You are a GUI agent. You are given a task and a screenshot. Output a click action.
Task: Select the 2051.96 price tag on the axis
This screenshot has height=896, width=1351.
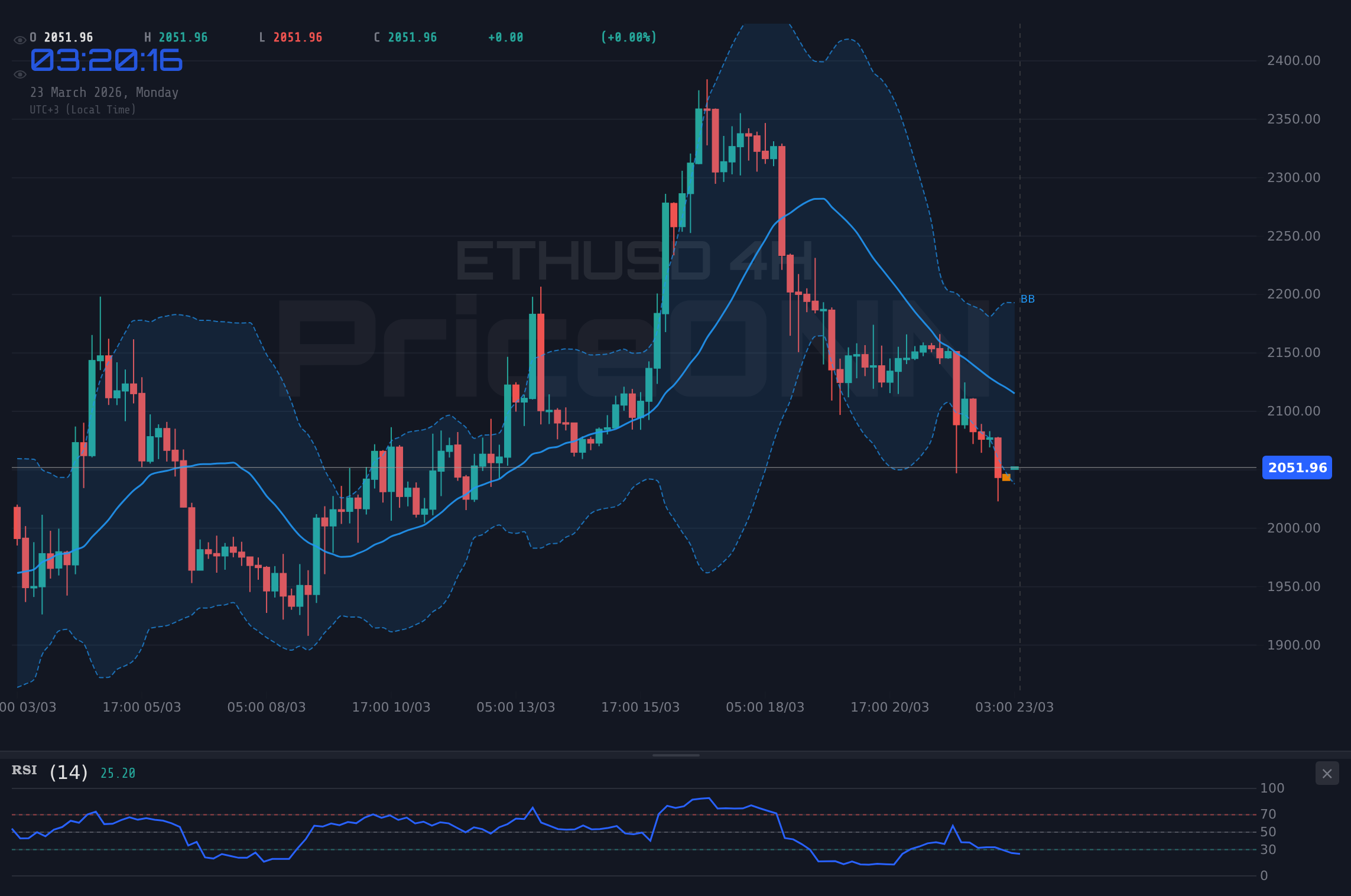(x=1297, y=468)
